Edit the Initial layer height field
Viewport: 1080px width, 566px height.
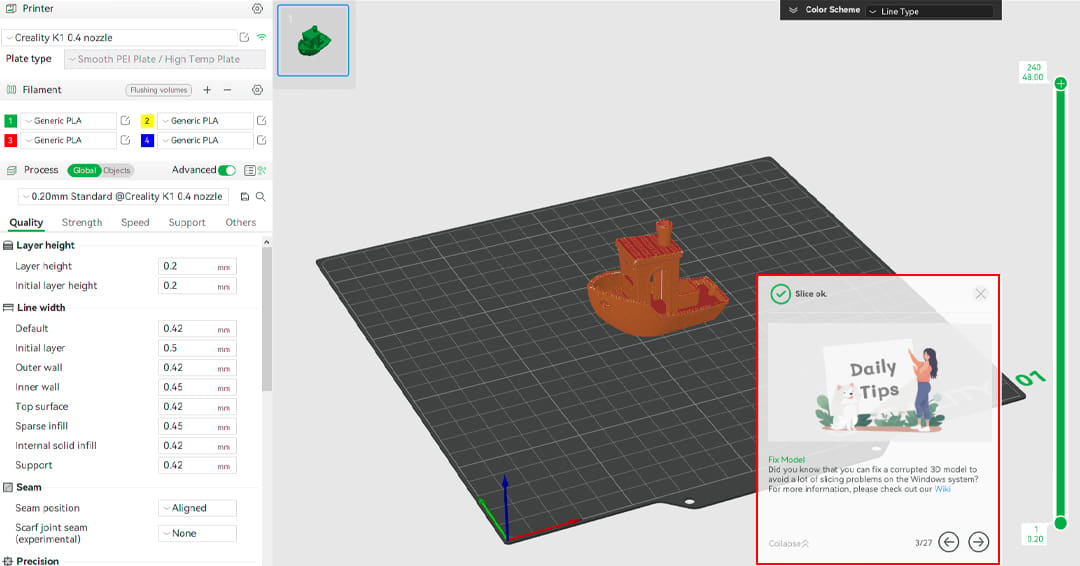click(198, 286)
